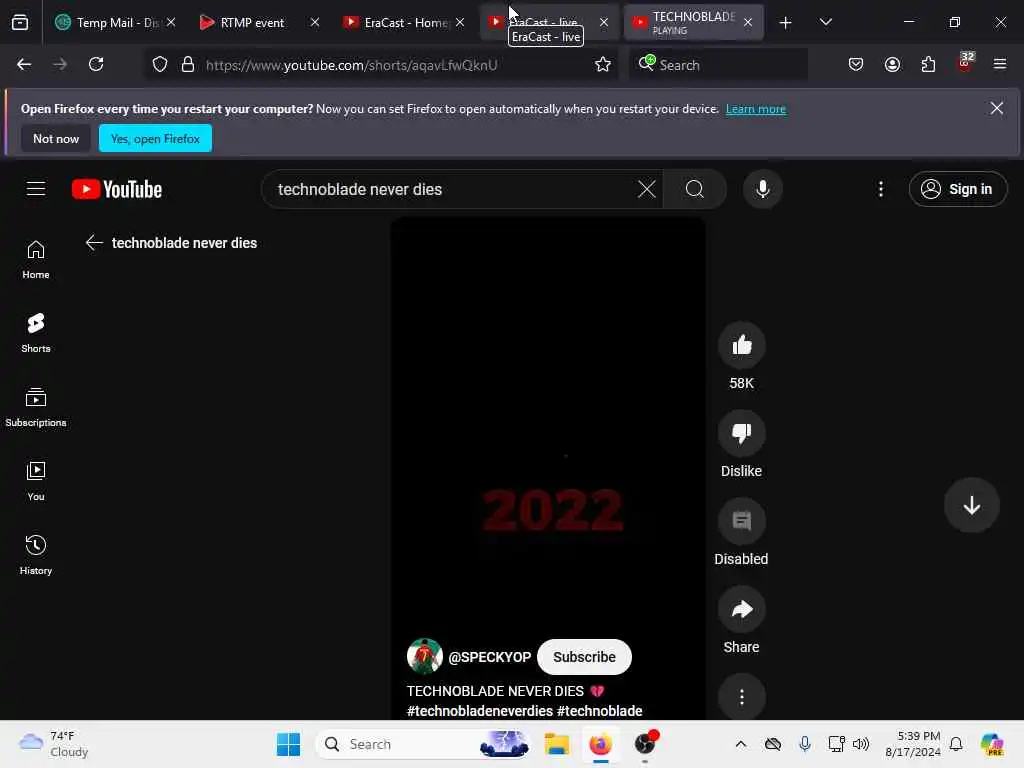Viewport: 1024px width, 768px height.
Task: Open the disabled comments icon
Action: point(741,521)
